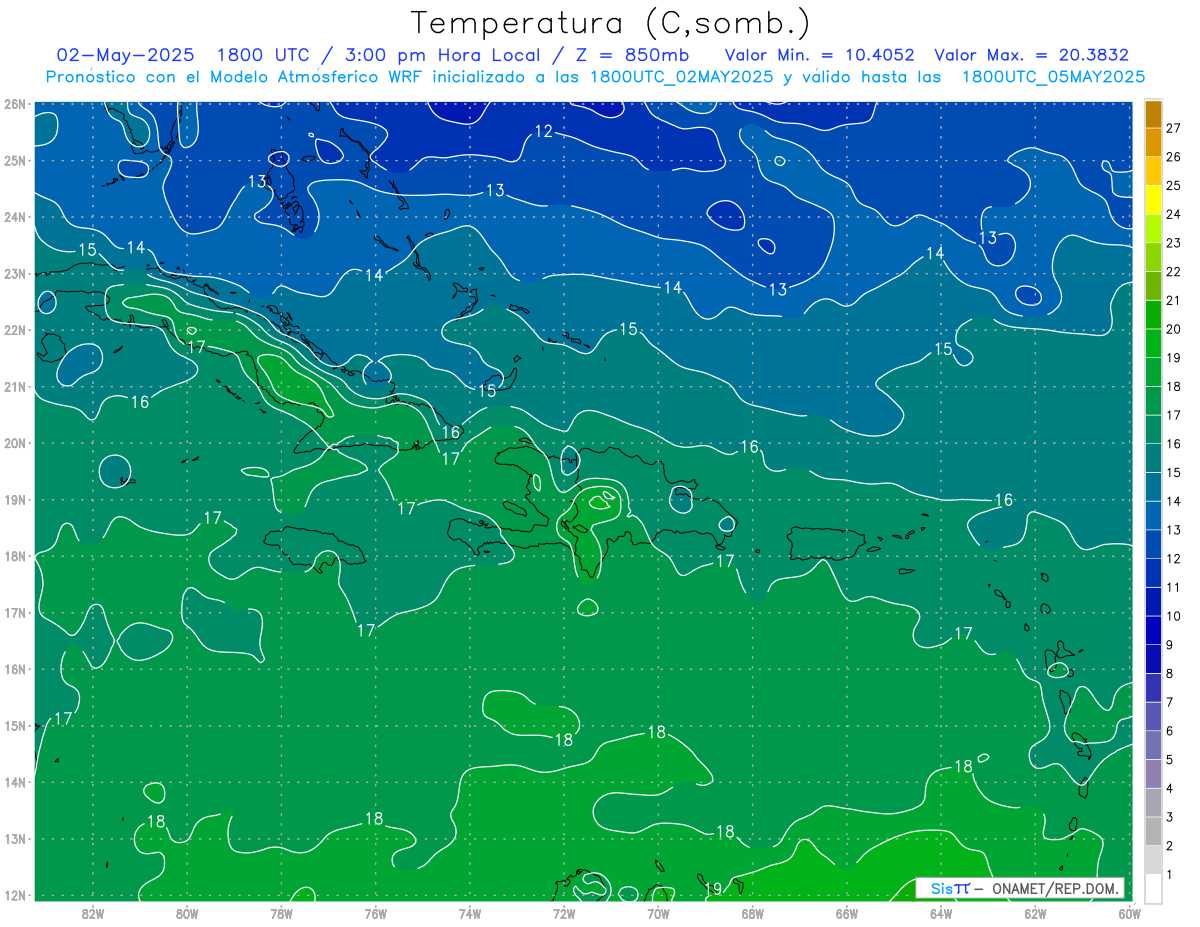The height and width of the screenshot is (927, 1200).
Task: Click the "23N" latitude axis label
Action: pos(15,274)
